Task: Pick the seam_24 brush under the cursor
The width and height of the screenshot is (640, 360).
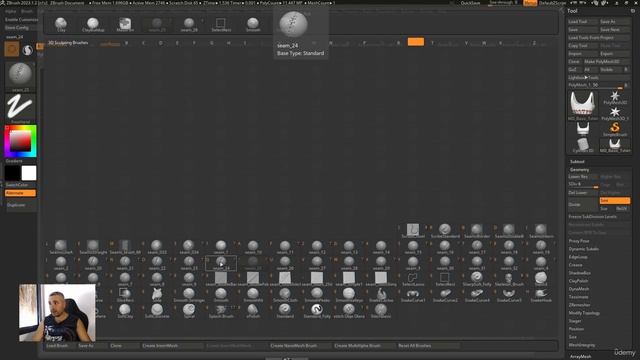Action: pyautogui.click(x=221, y=263)
